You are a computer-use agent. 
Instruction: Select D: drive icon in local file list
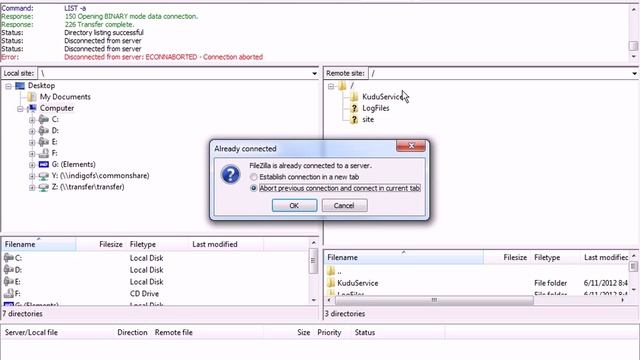tap(9, 269)
